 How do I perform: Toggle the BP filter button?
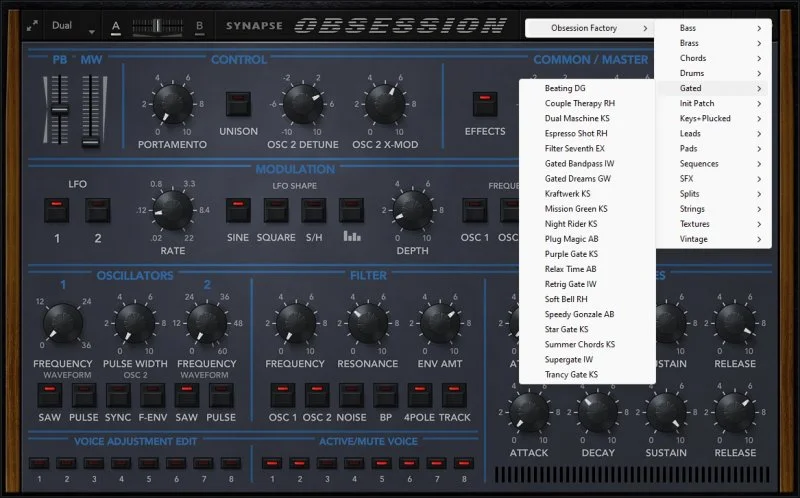click(x=385, y=395)
